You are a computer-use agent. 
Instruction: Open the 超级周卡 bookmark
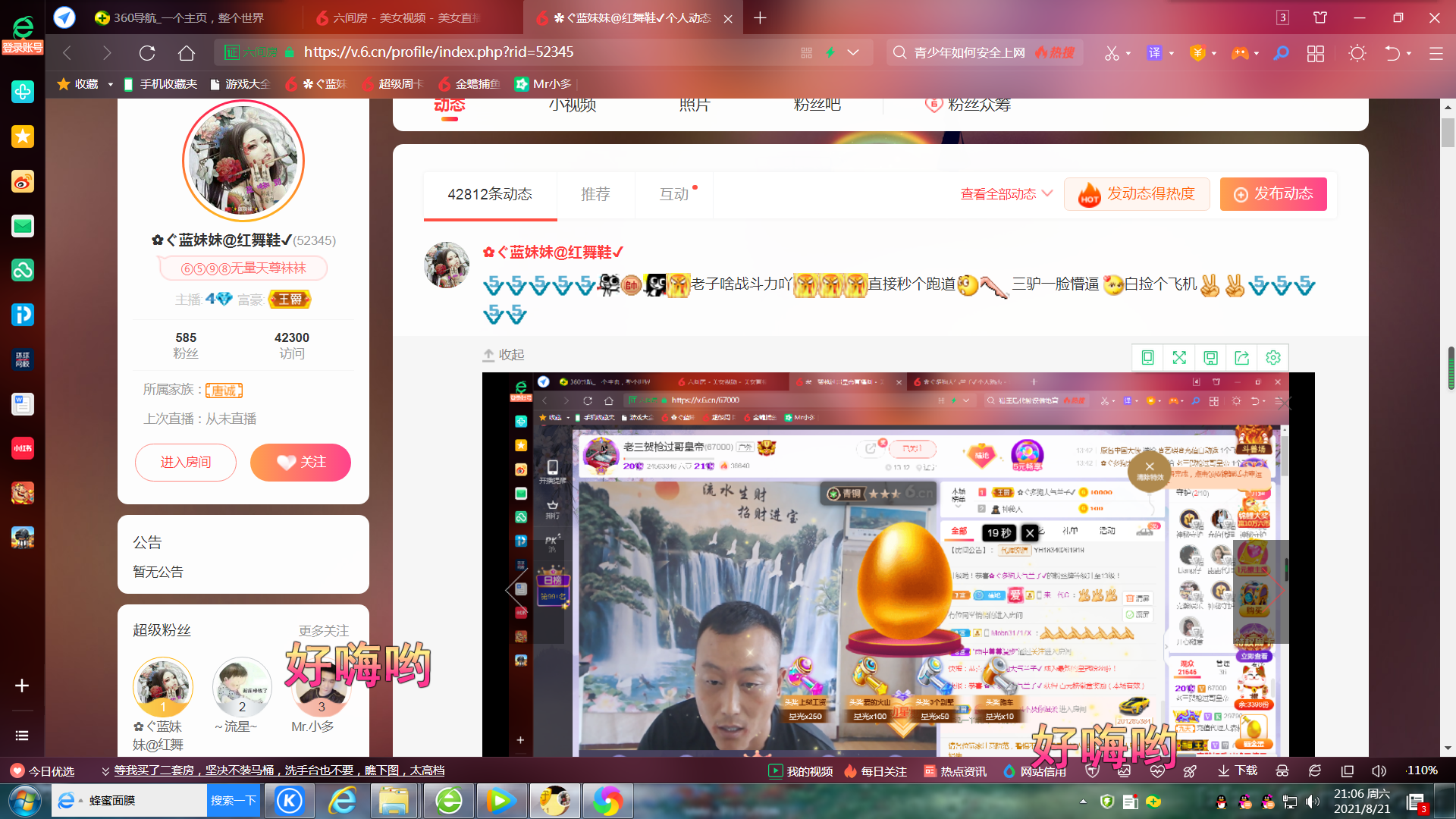393,84
